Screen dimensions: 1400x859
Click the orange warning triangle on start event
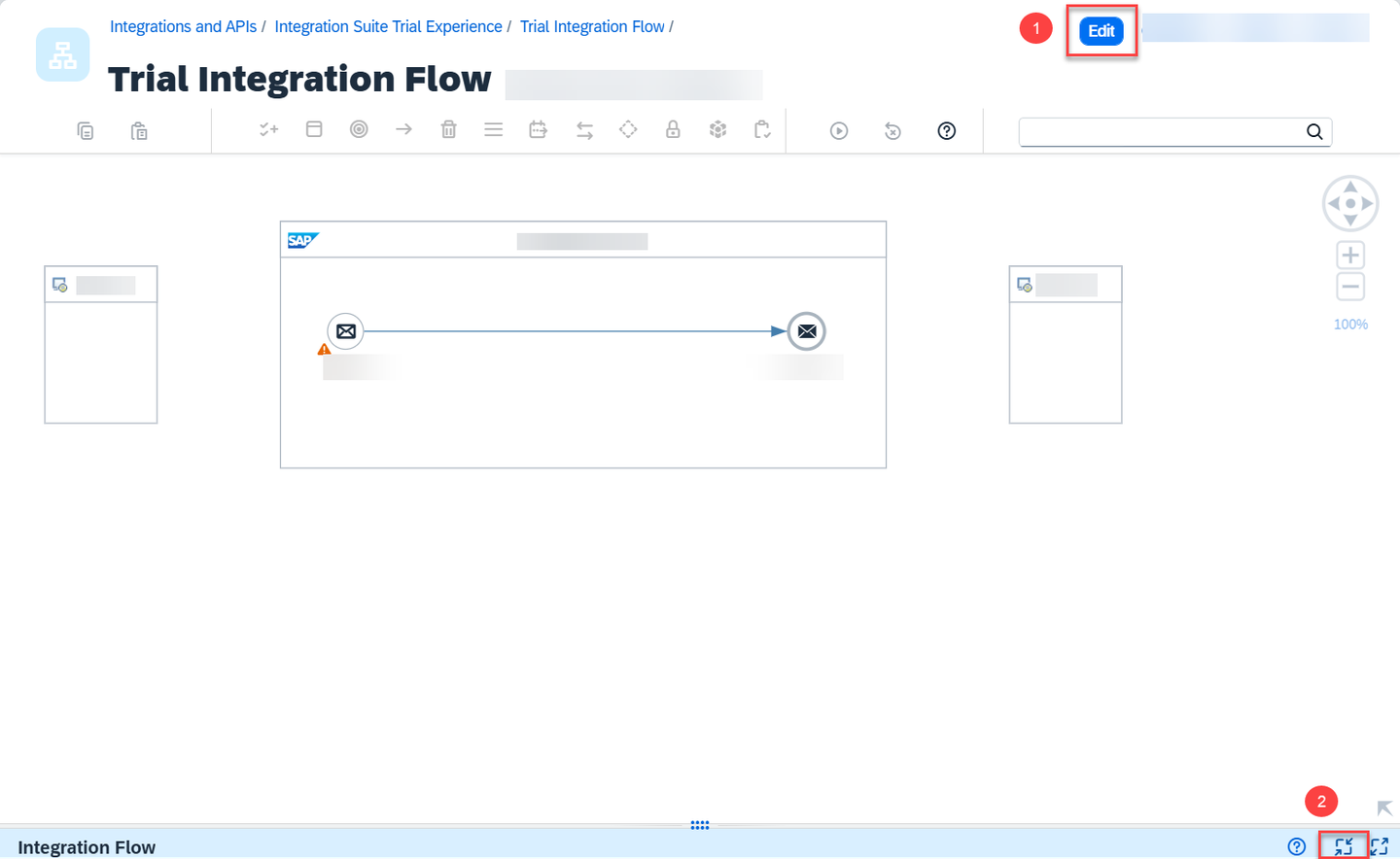[x=324, y=349]
